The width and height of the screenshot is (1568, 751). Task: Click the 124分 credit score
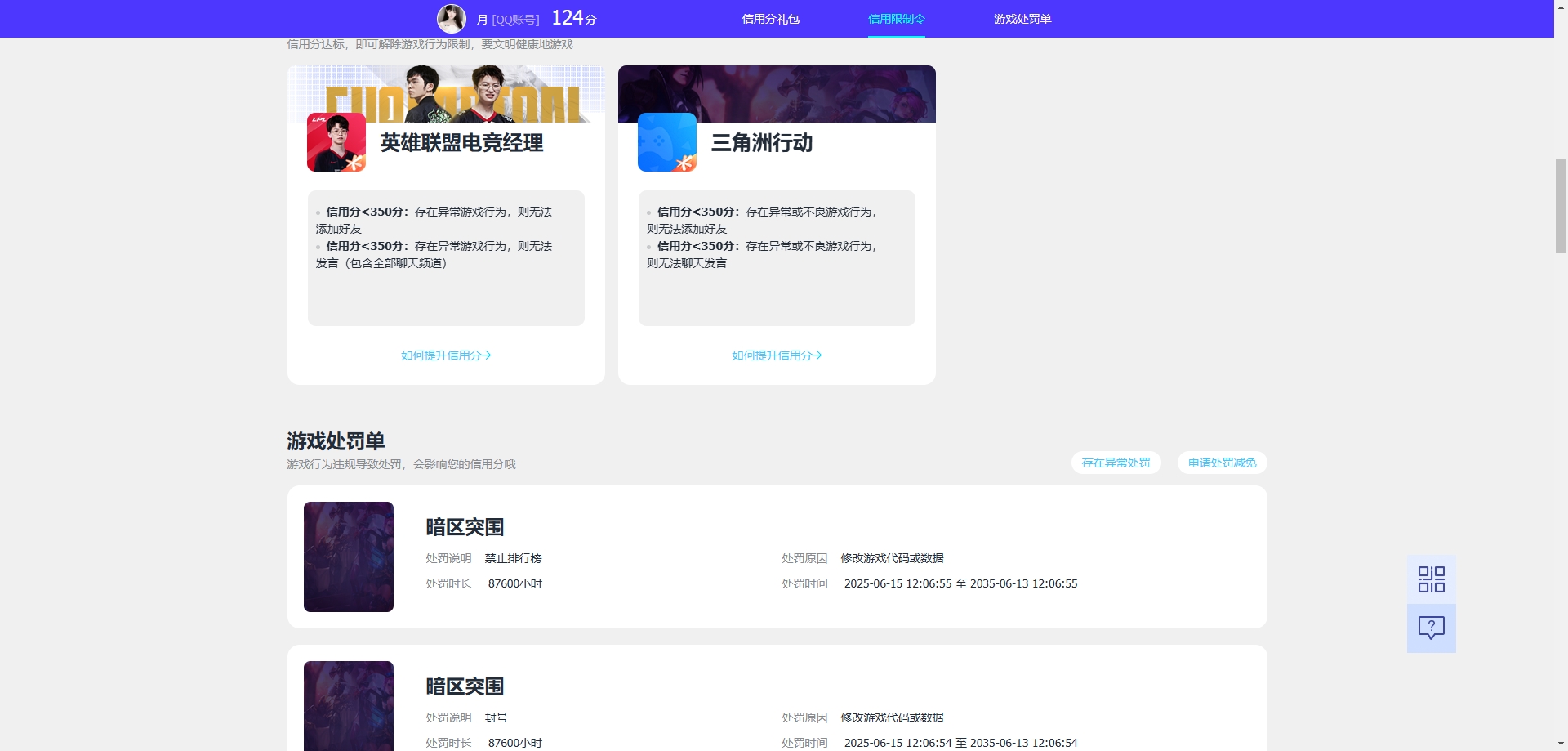coord(574,18)
